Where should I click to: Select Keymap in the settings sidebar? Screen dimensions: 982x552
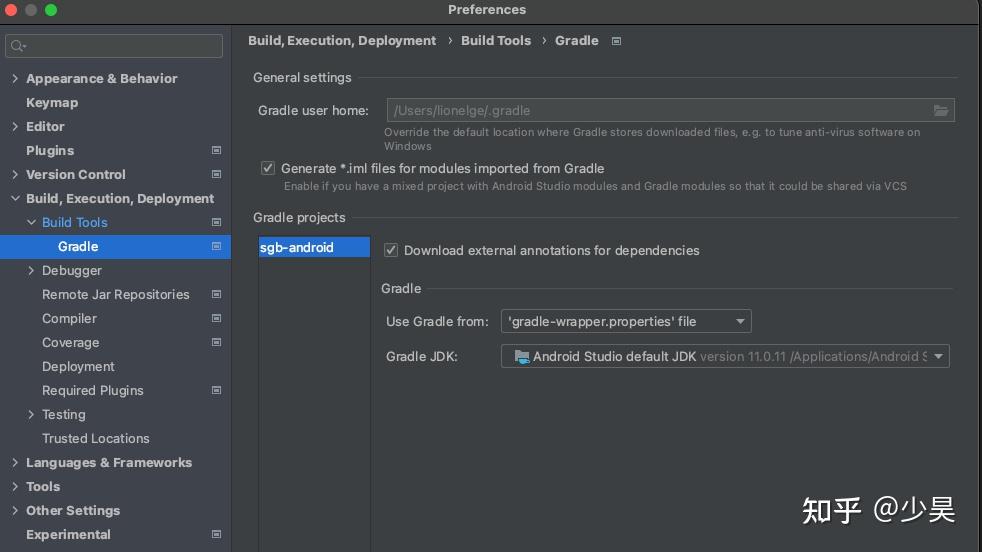point(52,103)
